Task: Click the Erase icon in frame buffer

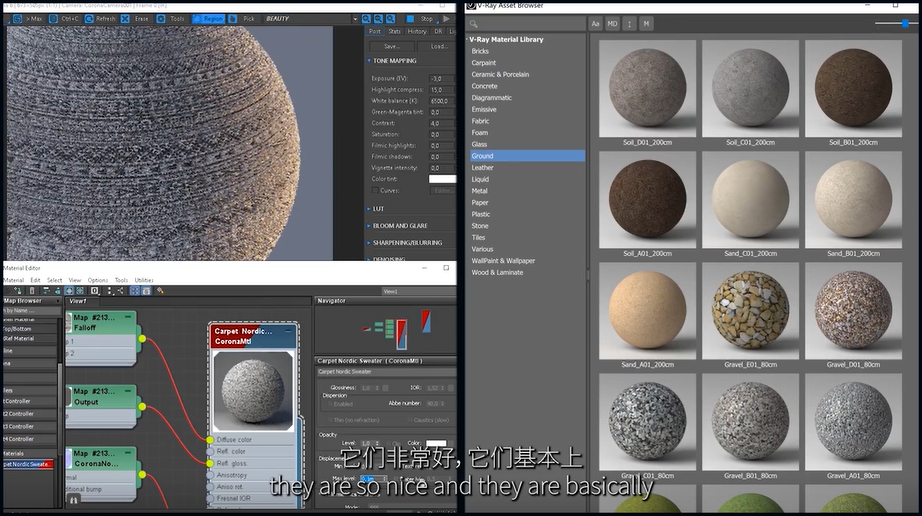Action: click(125, 19)
